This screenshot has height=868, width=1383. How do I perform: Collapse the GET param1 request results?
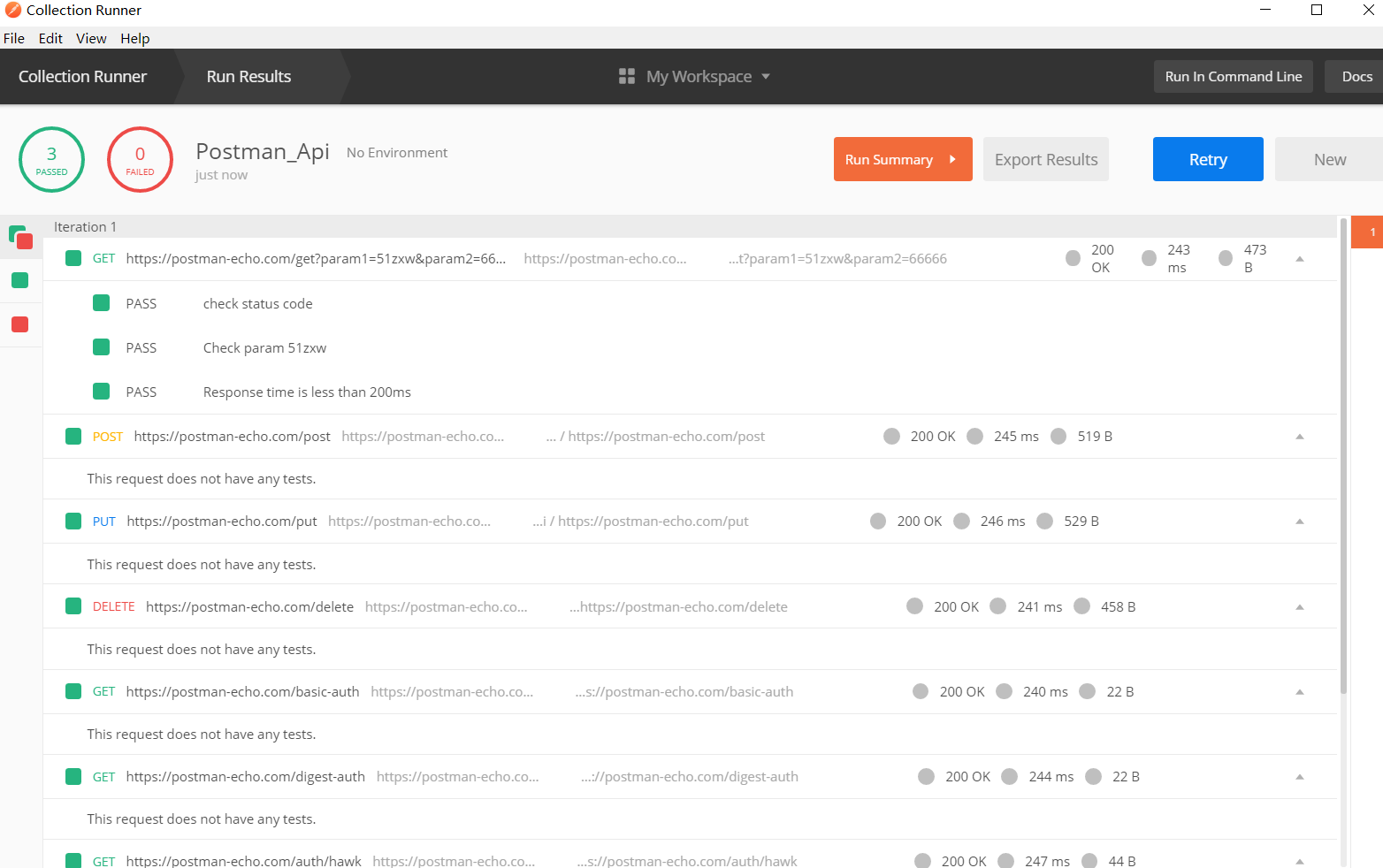tap(1300, 259)
